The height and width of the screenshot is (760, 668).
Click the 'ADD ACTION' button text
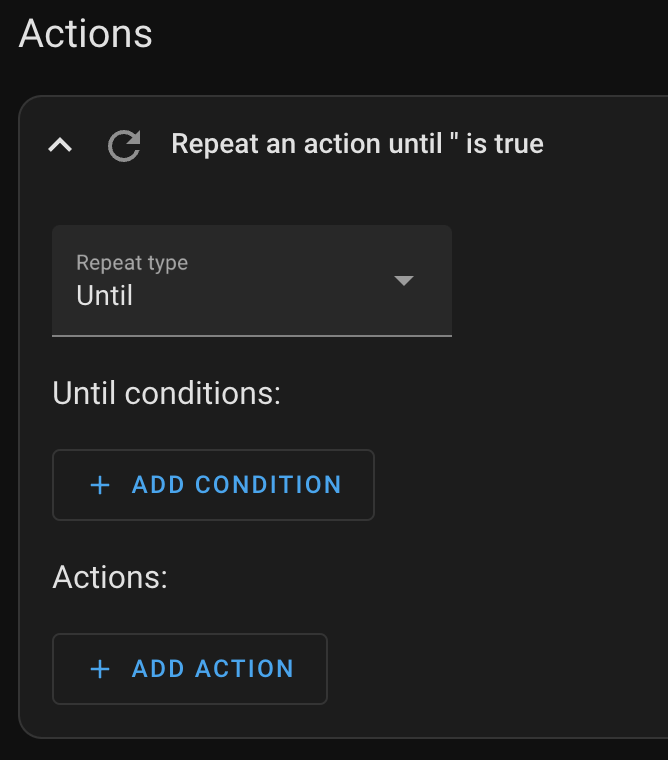[213, 669]
